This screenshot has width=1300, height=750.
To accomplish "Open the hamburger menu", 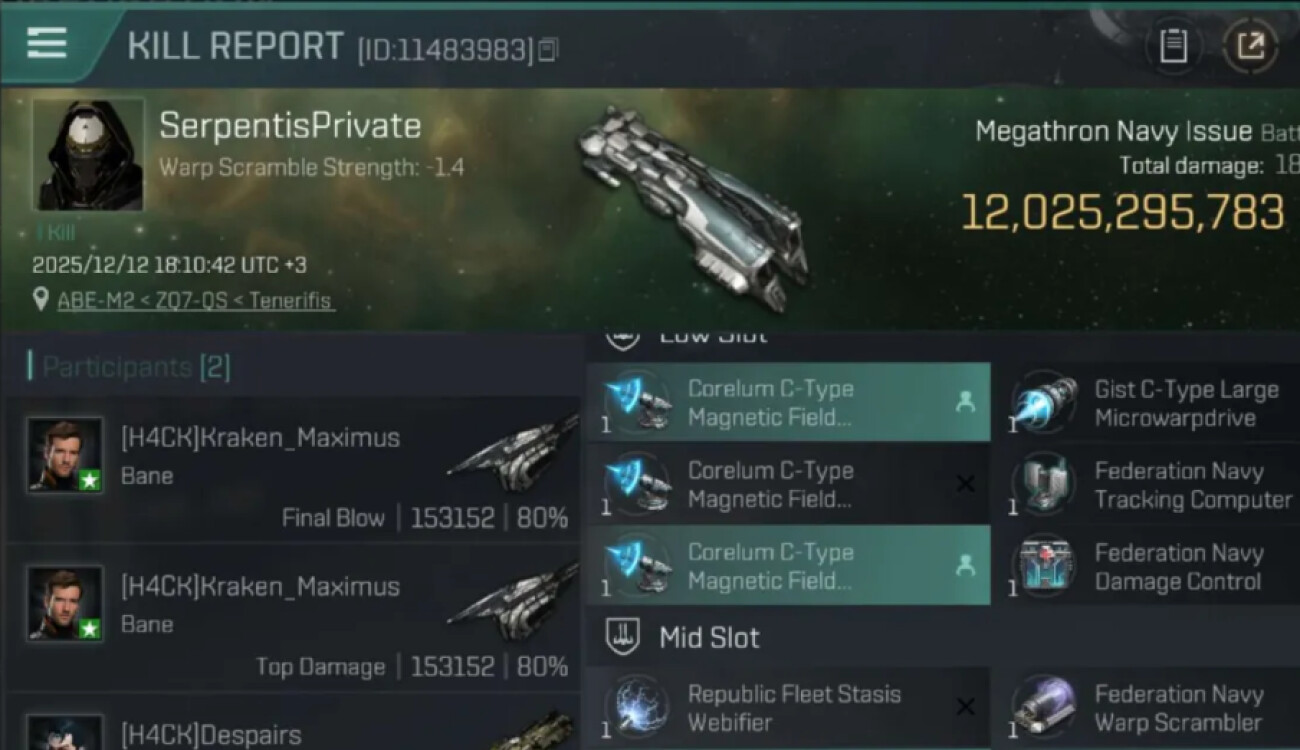I will click(x=47, y=43).
